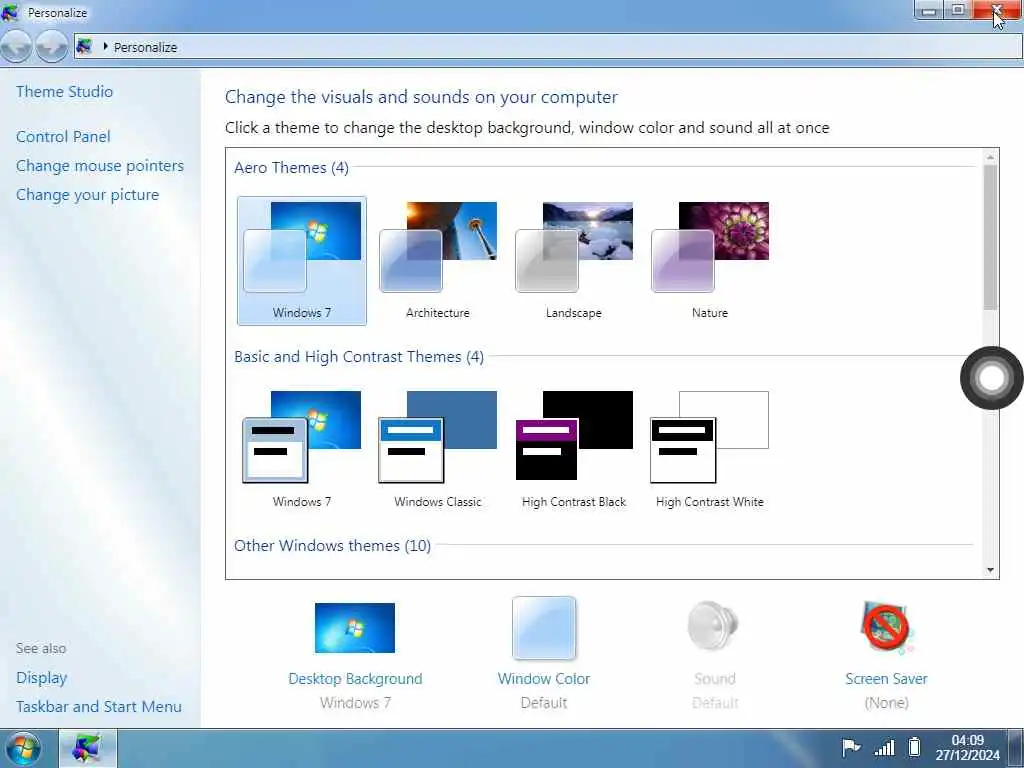Click the Window Color swatch icon
1024x768 pixels.
pyautogui.click(x=544, y=628)
